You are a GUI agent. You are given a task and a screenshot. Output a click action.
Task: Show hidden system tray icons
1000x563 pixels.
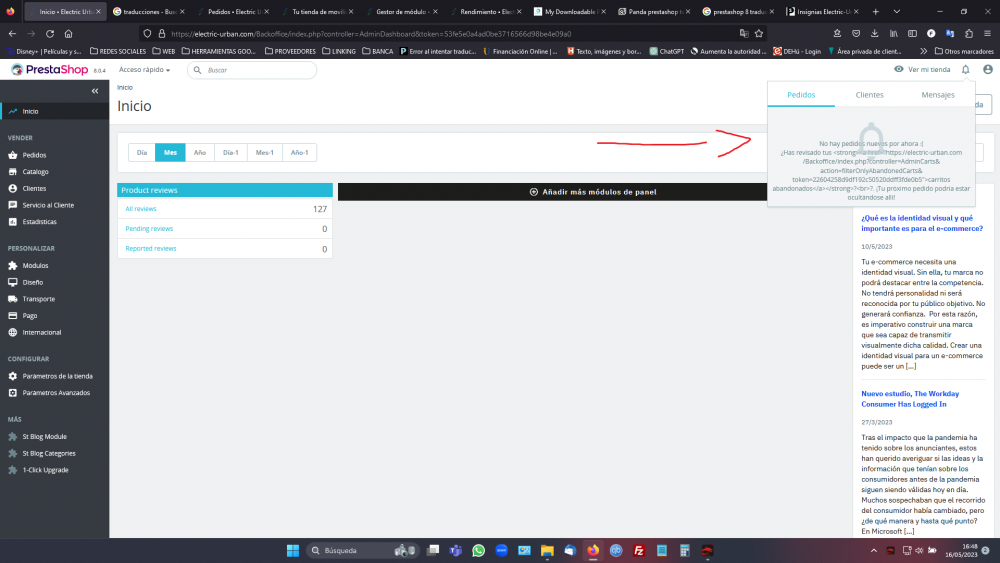click(874, 550)
